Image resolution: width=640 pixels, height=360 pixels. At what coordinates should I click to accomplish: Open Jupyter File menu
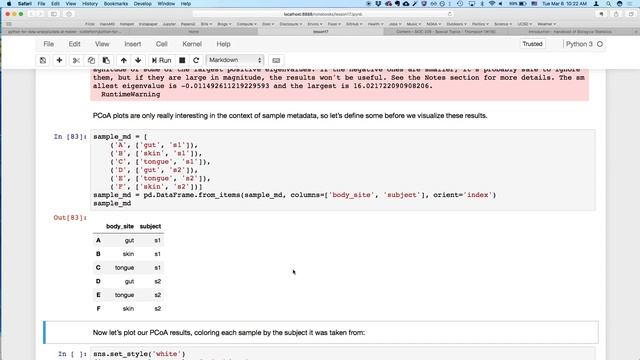(49, 44)
